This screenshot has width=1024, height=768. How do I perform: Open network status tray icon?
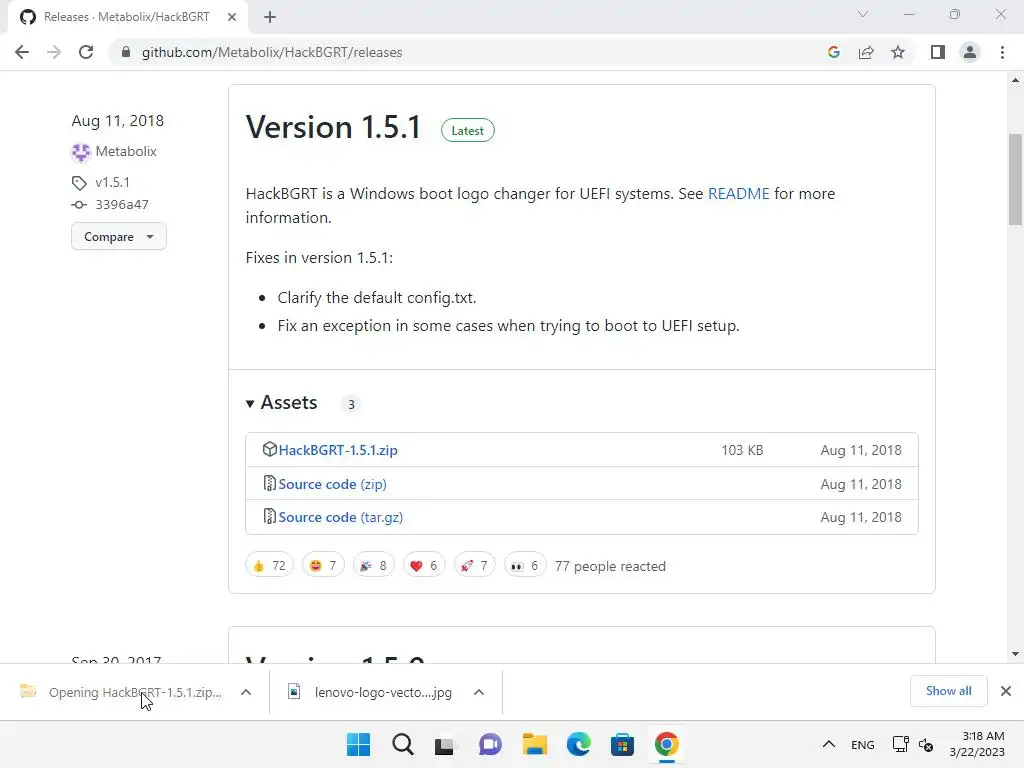[901, 744]
